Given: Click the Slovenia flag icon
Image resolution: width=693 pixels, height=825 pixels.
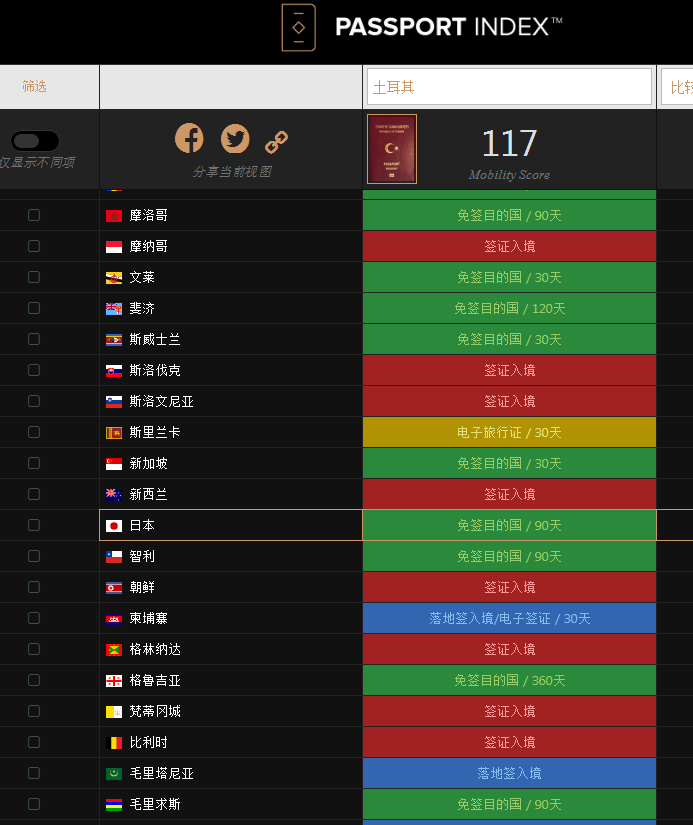Looking at the screenshot, I should coord(114,402).
